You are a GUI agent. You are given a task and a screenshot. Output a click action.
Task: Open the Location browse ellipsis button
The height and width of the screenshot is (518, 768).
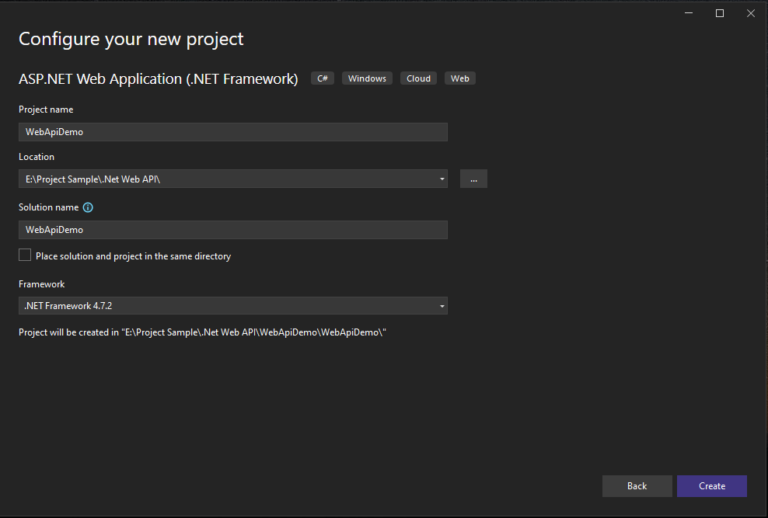point(473,179)
